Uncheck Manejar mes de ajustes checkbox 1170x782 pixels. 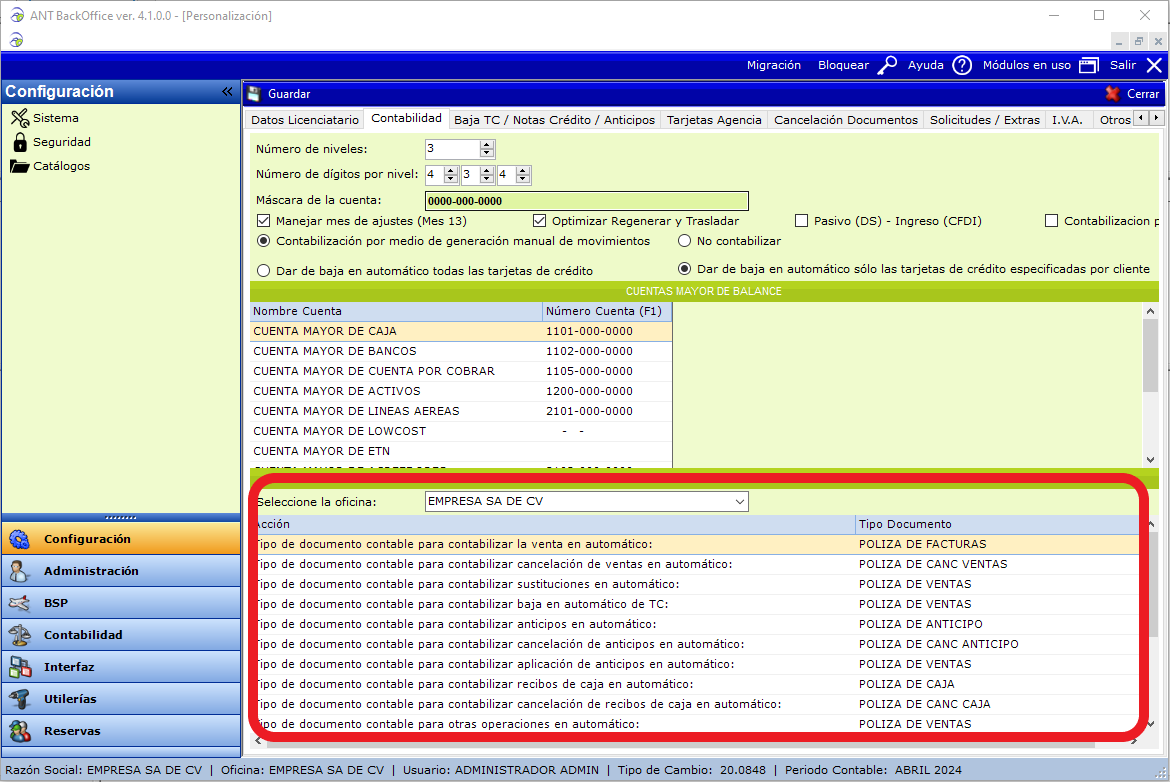tap(264, 221)
